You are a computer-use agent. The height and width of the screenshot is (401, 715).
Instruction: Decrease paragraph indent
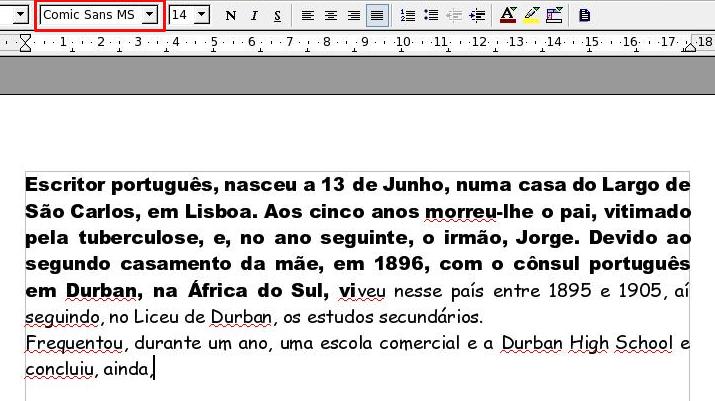[454, 16]
